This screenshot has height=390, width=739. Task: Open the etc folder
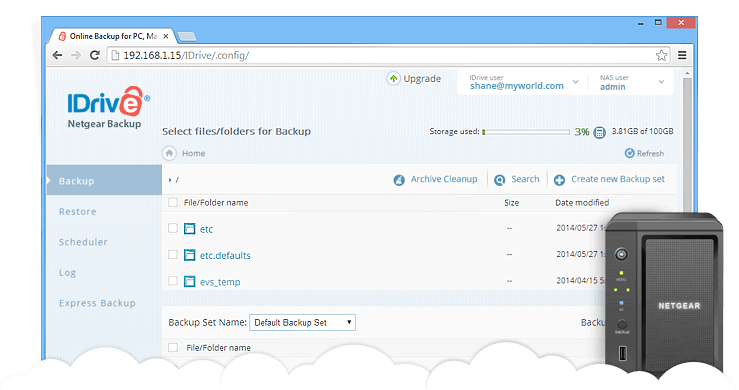coord(206,229)
